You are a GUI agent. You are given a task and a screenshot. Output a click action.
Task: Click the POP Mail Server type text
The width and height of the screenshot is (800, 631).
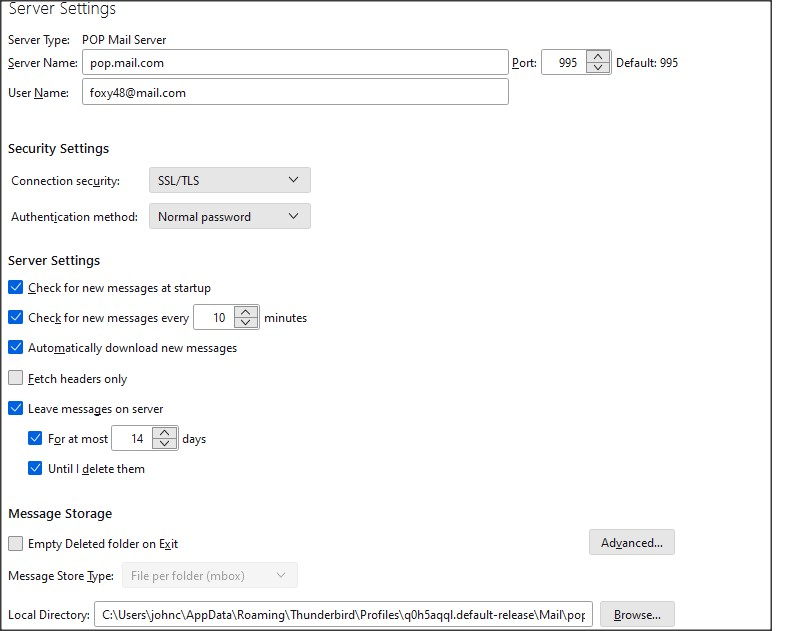124,40
